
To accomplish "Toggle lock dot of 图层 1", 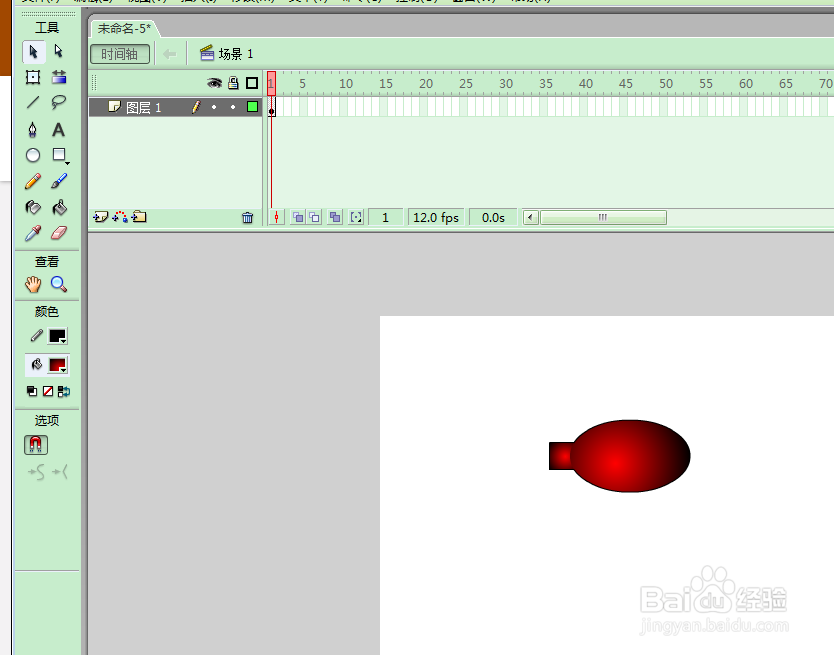I will click(232, 107).
